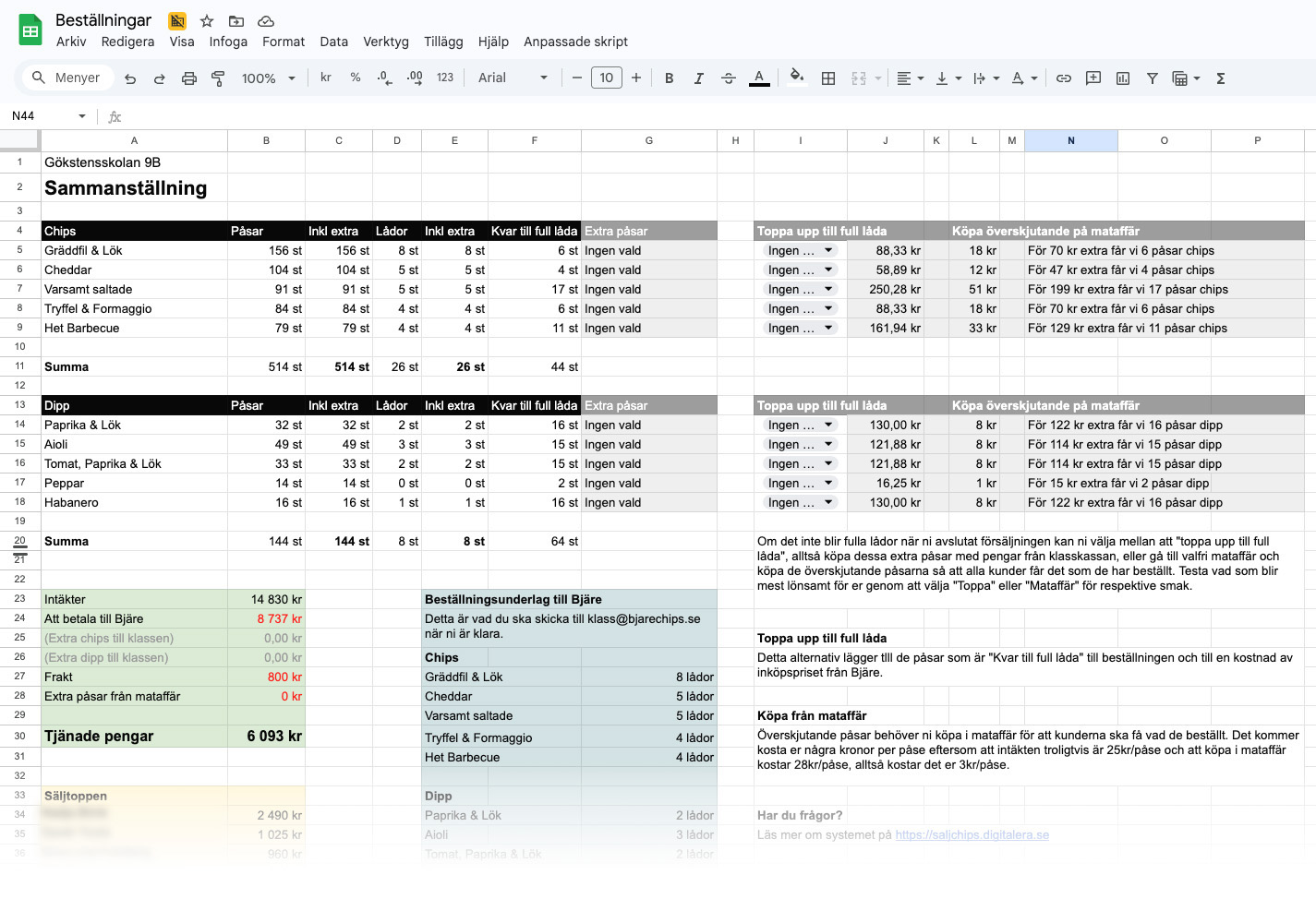Open the Gräddfil & Lök 'Ingen' dropdown
The height and width of the screenshot is (899, 1316).
coord(801,251)
